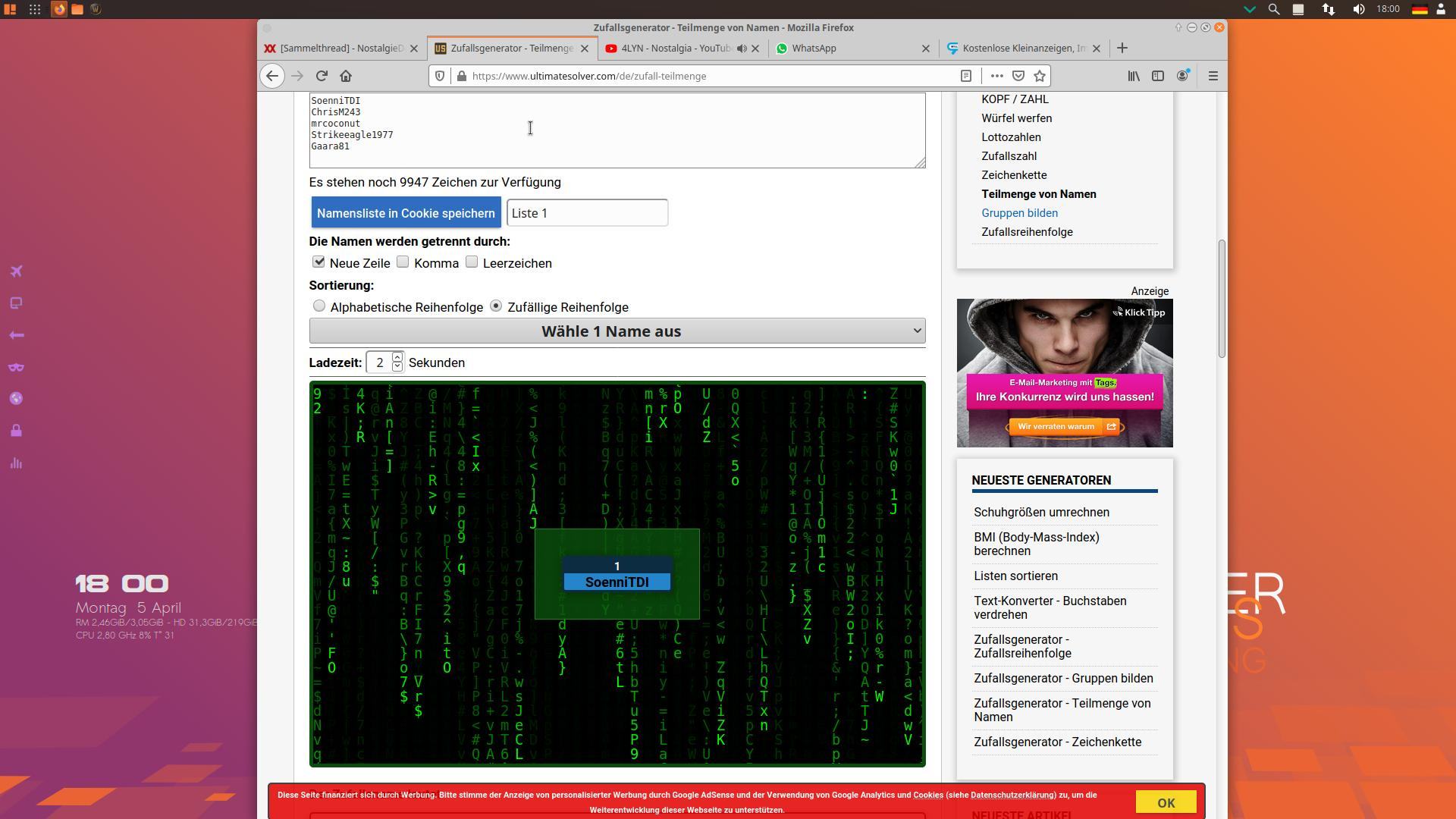Mute the 4LYN Nostalgia YouTube tab
Screen dimensions: 1456x819
point(742,48)
